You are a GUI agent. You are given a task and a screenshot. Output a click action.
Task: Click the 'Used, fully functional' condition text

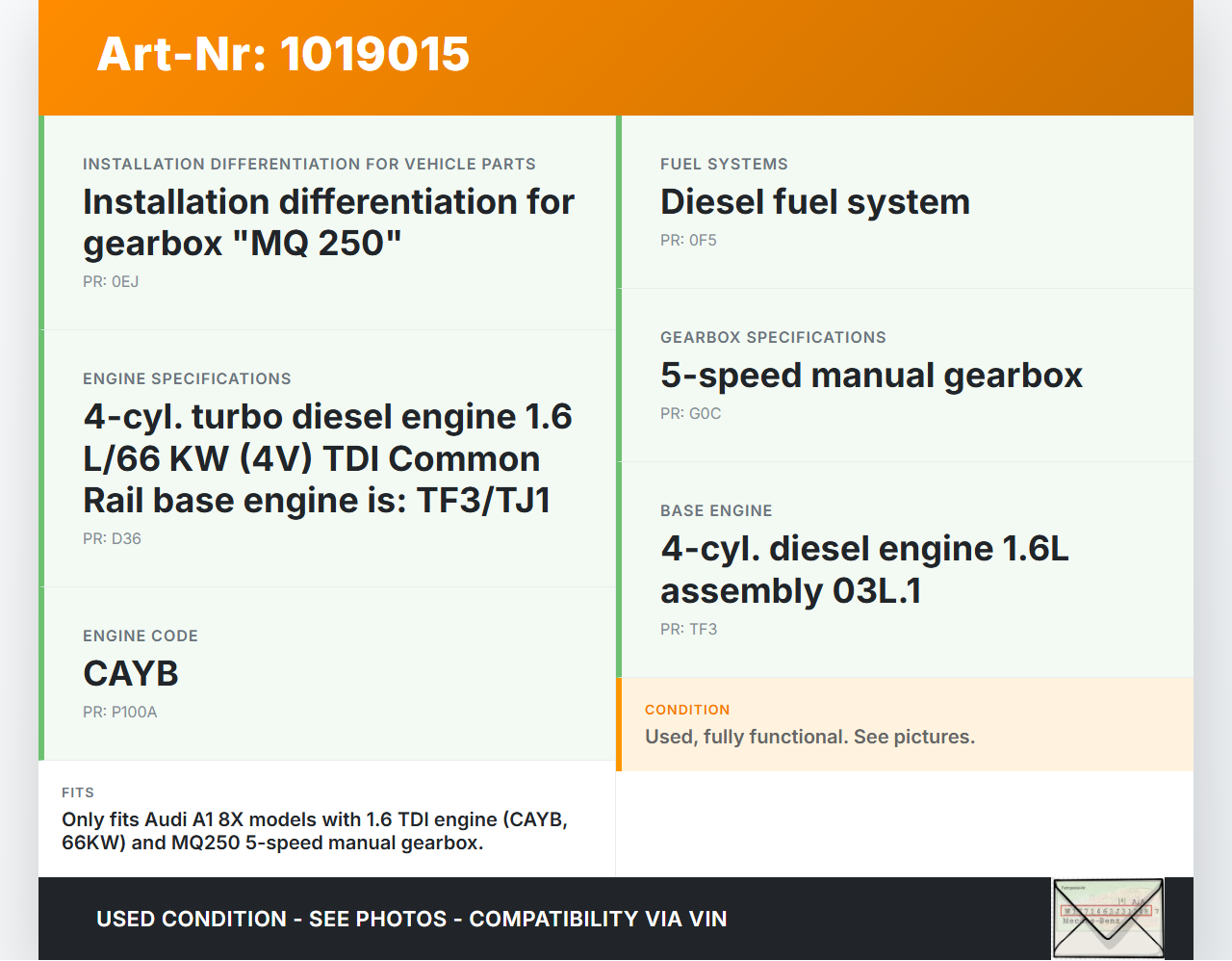[x=809, y=738]
